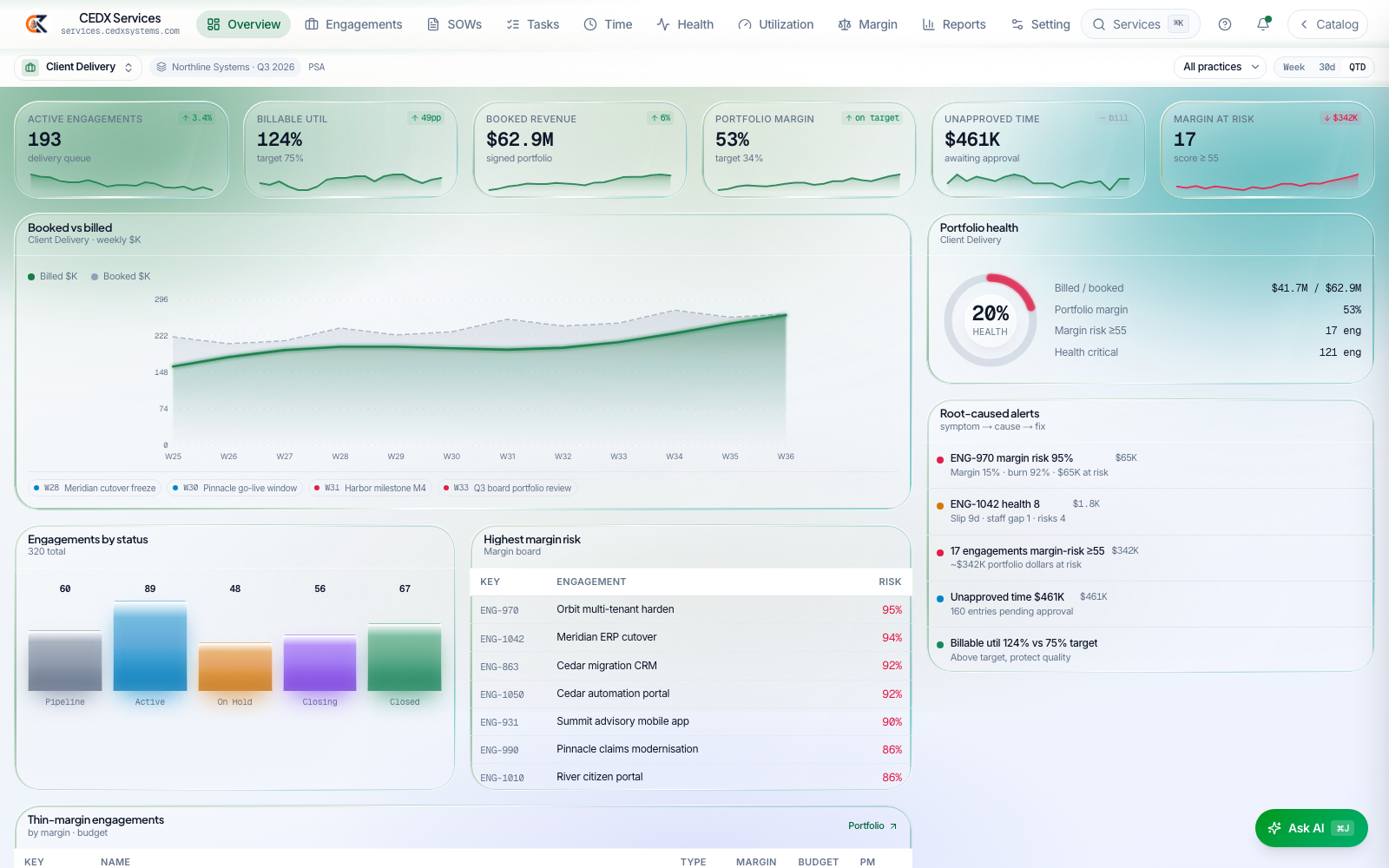
Task: Click the Portfolio arrow icon in Thin-margin engagements
Action: 893,826
